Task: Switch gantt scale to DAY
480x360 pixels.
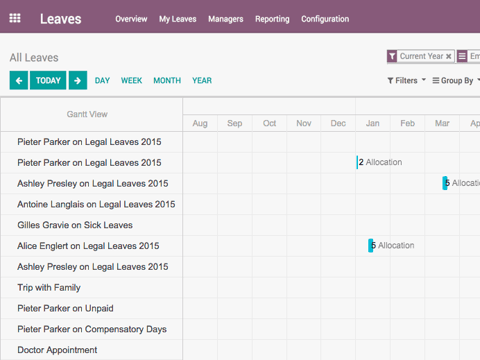Action: (x=102, y=80)
